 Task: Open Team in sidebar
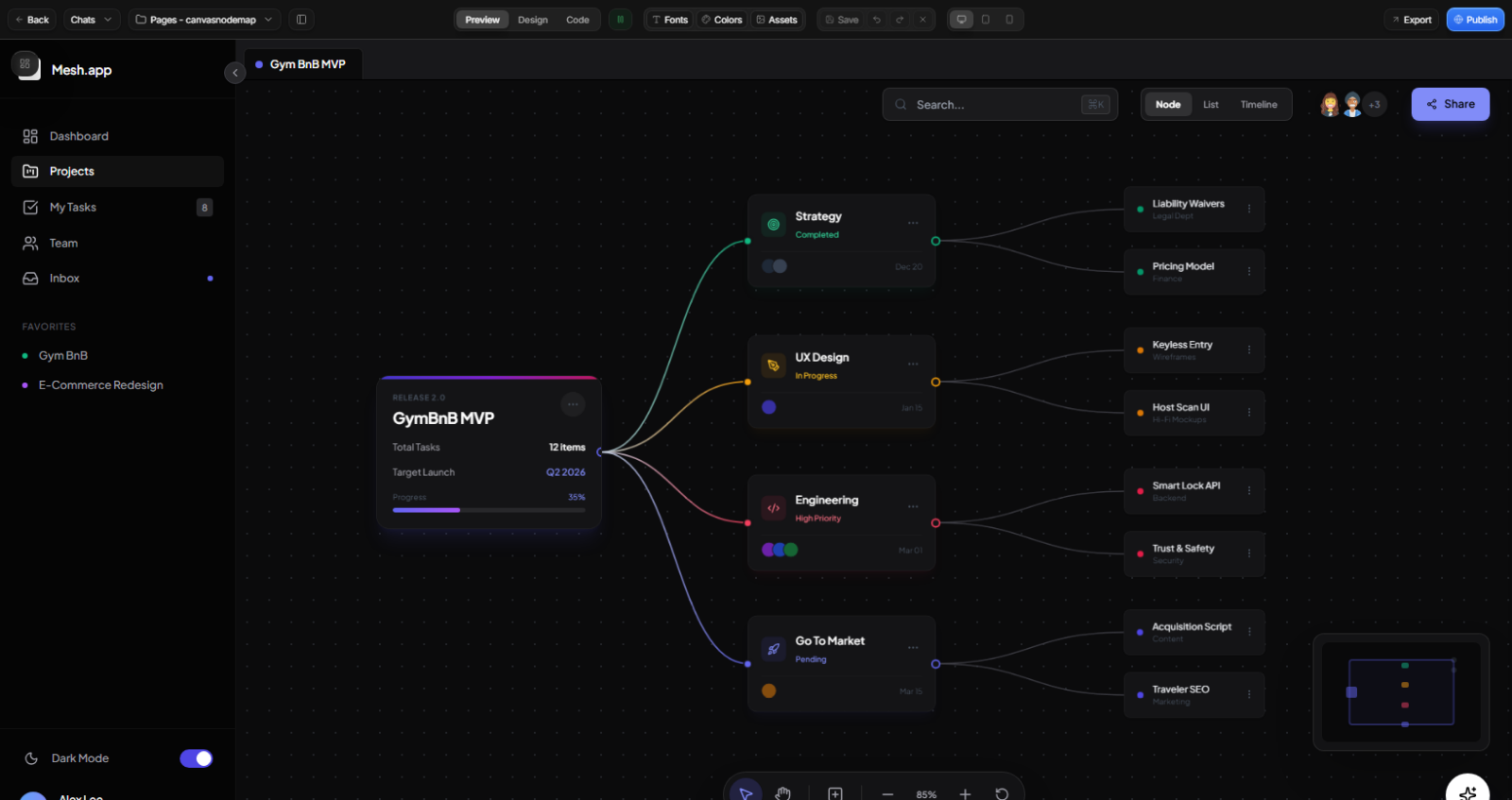pyautogui.click(x=117, y=243)
